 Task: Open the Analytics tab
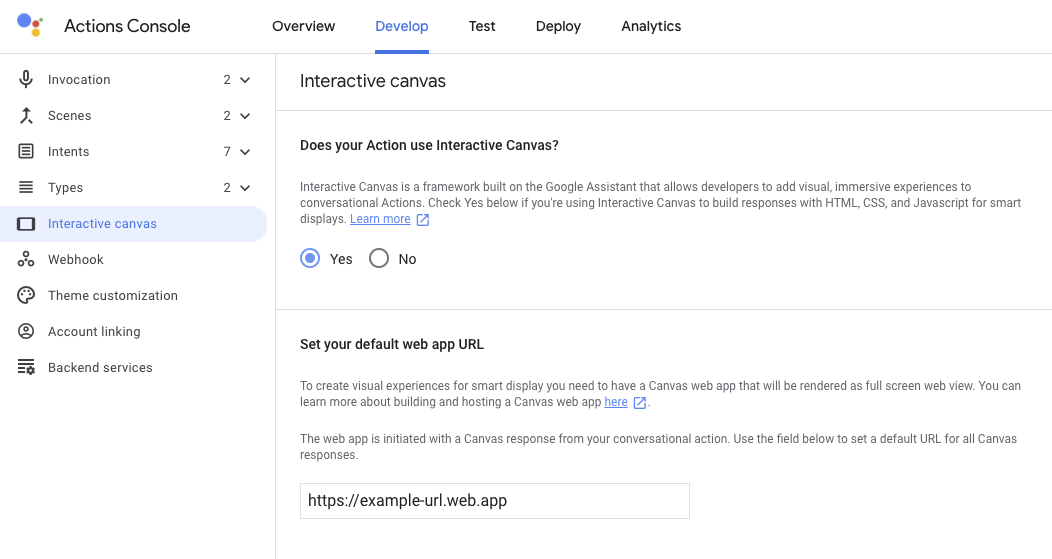point(651,27)
